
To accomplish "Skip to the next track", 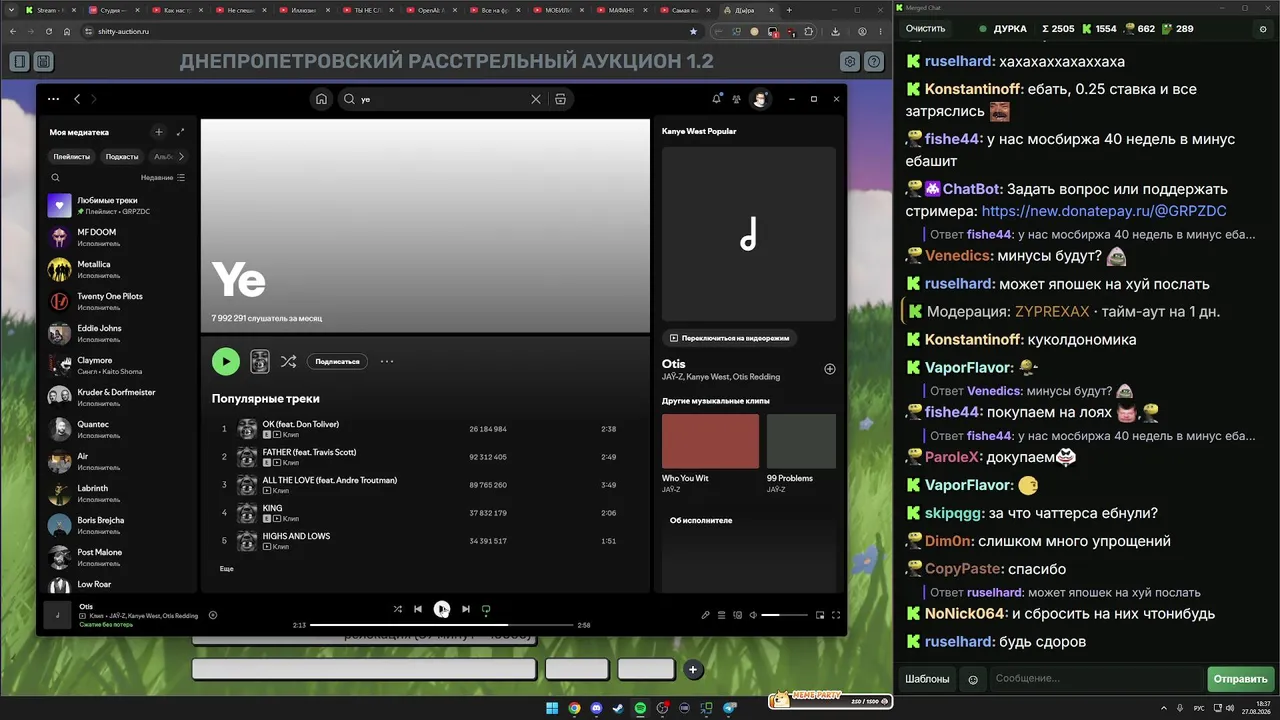I will click(466, 609).
